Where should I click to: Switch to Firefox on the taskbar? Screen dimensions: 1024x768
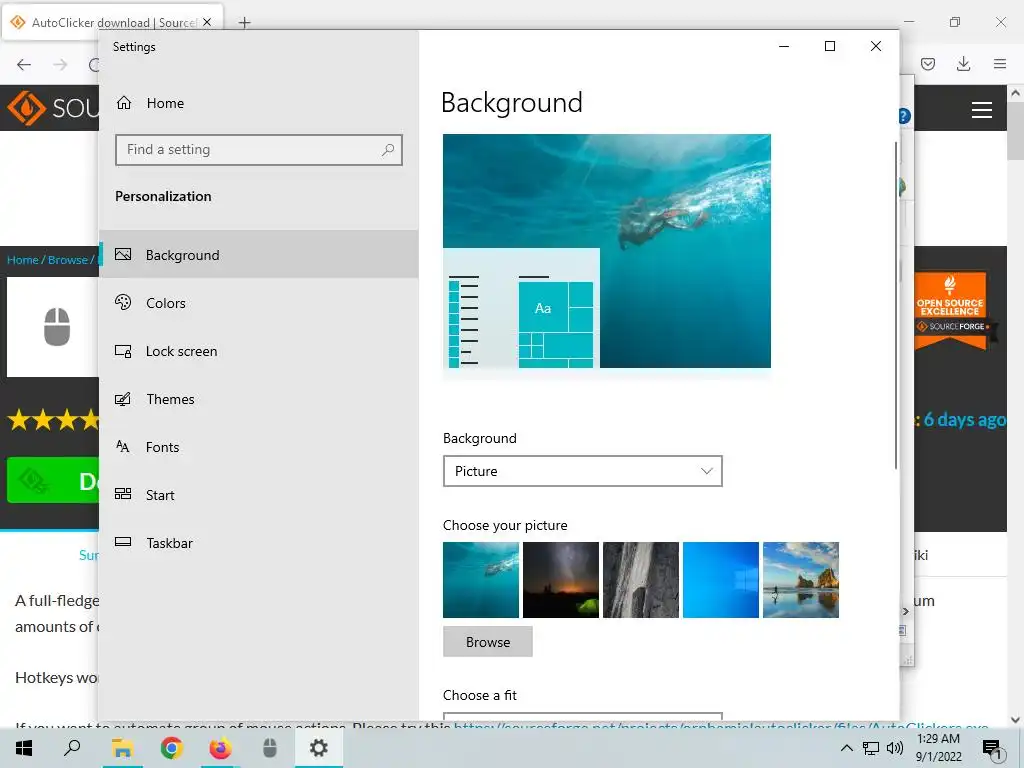pyautogui.click(x=220, y=748)
